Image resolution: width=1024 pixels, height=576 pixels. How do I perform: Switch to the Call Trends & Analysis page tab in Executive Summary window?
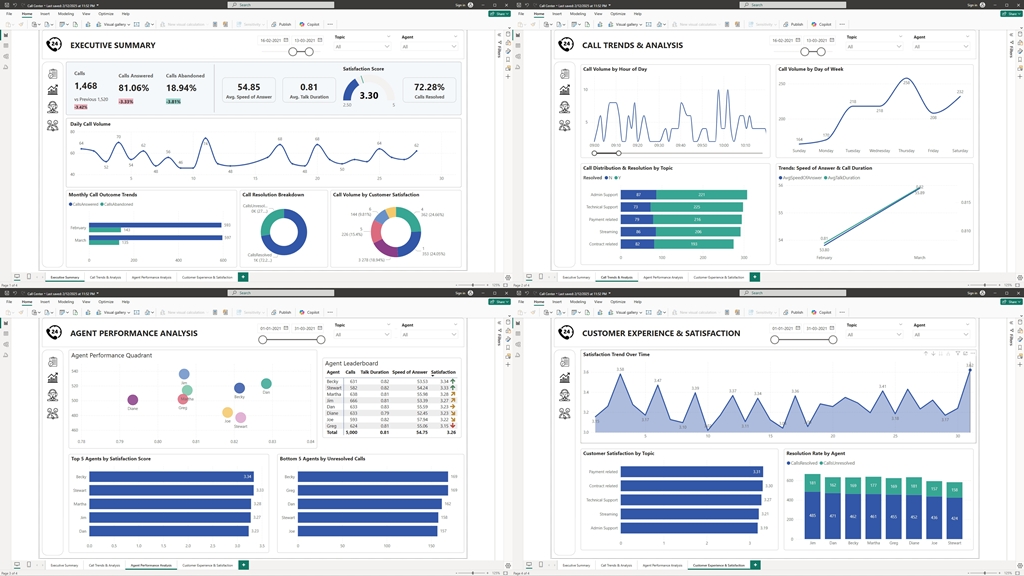[105, 277]
